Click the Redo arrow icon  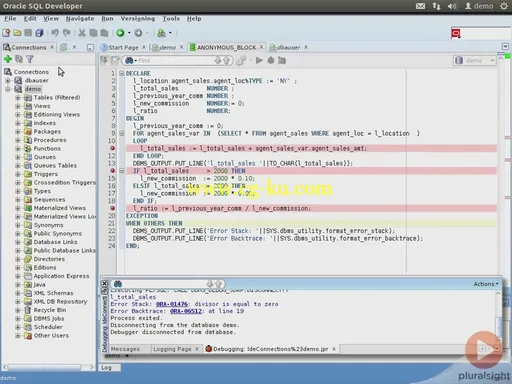[67, 33]
